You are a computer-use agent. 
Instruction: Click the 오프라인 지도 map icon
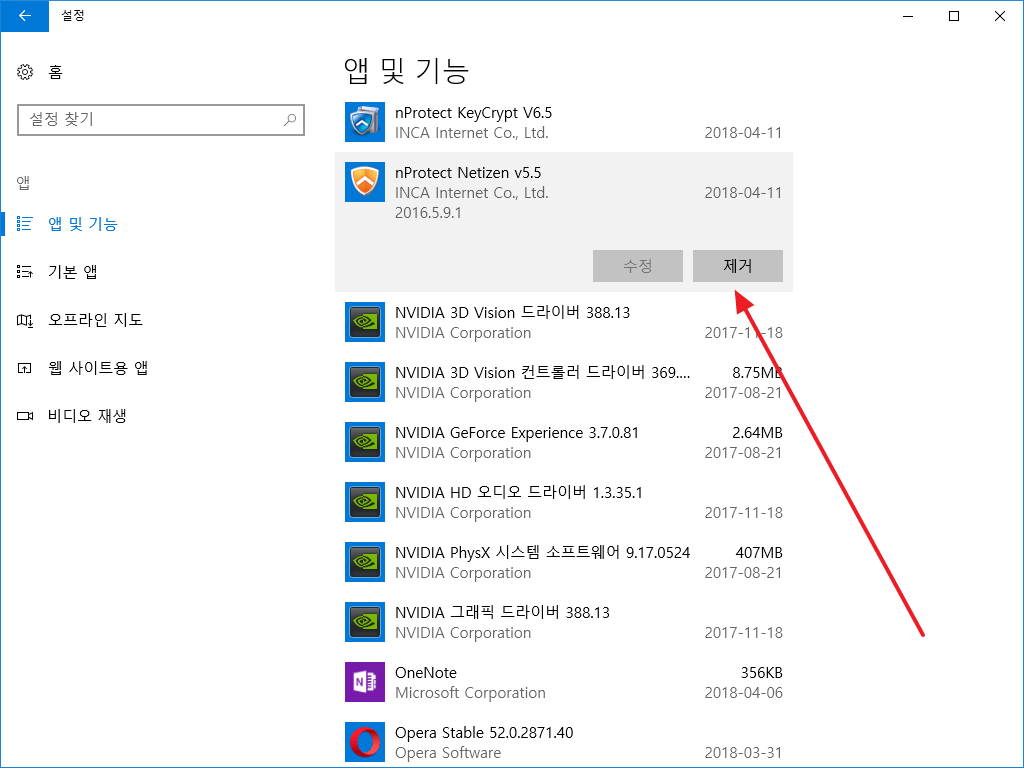point(25,320)
